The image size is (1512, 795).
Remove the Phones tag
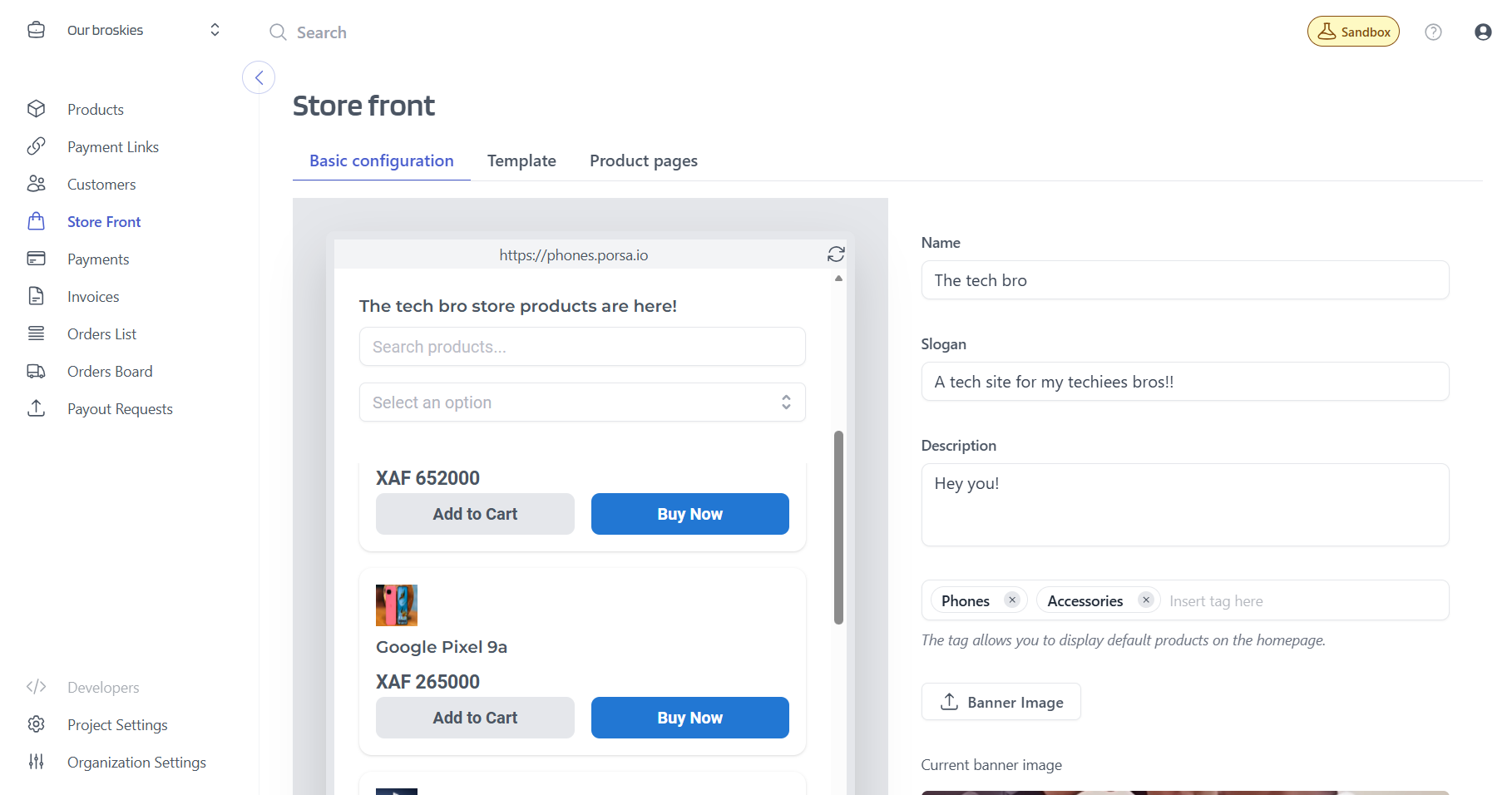(1012, 599)
